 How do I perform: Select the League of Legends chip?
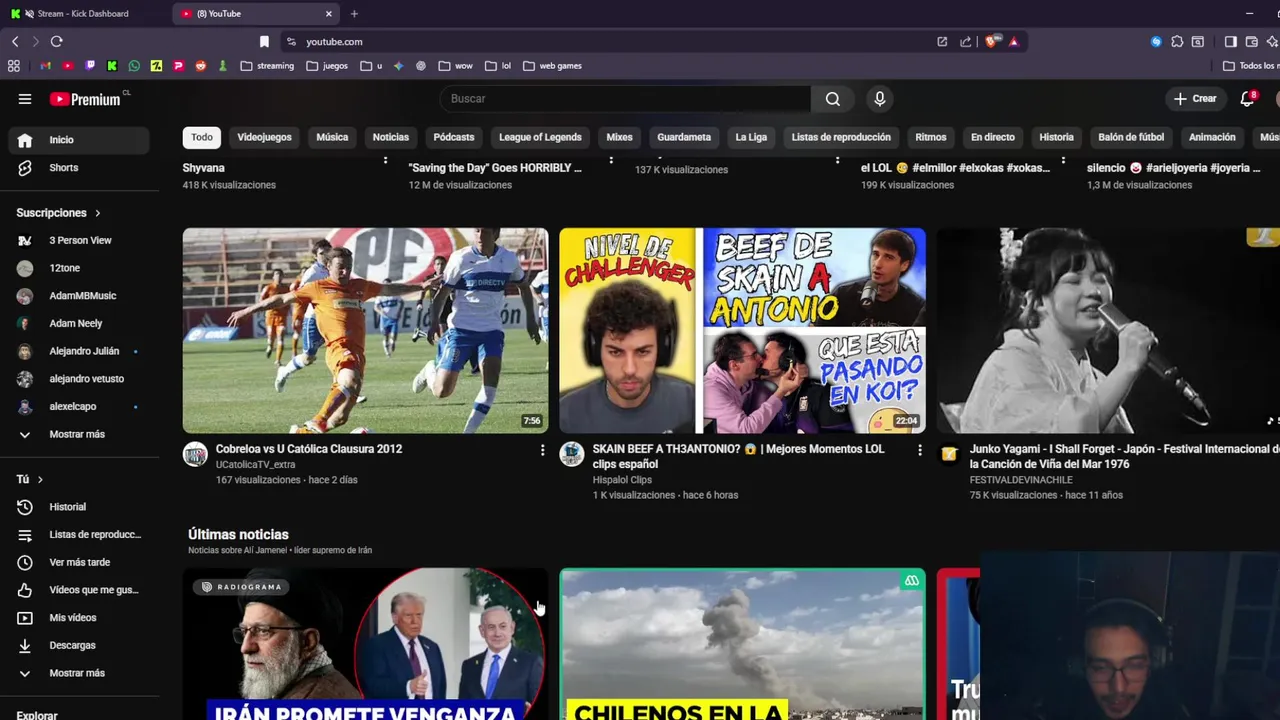coord(540,137)
